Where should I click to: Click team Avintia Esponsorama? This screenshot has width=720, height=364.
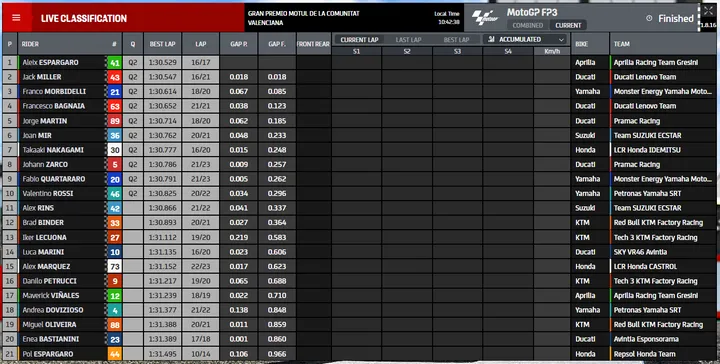tap(646, 339)
